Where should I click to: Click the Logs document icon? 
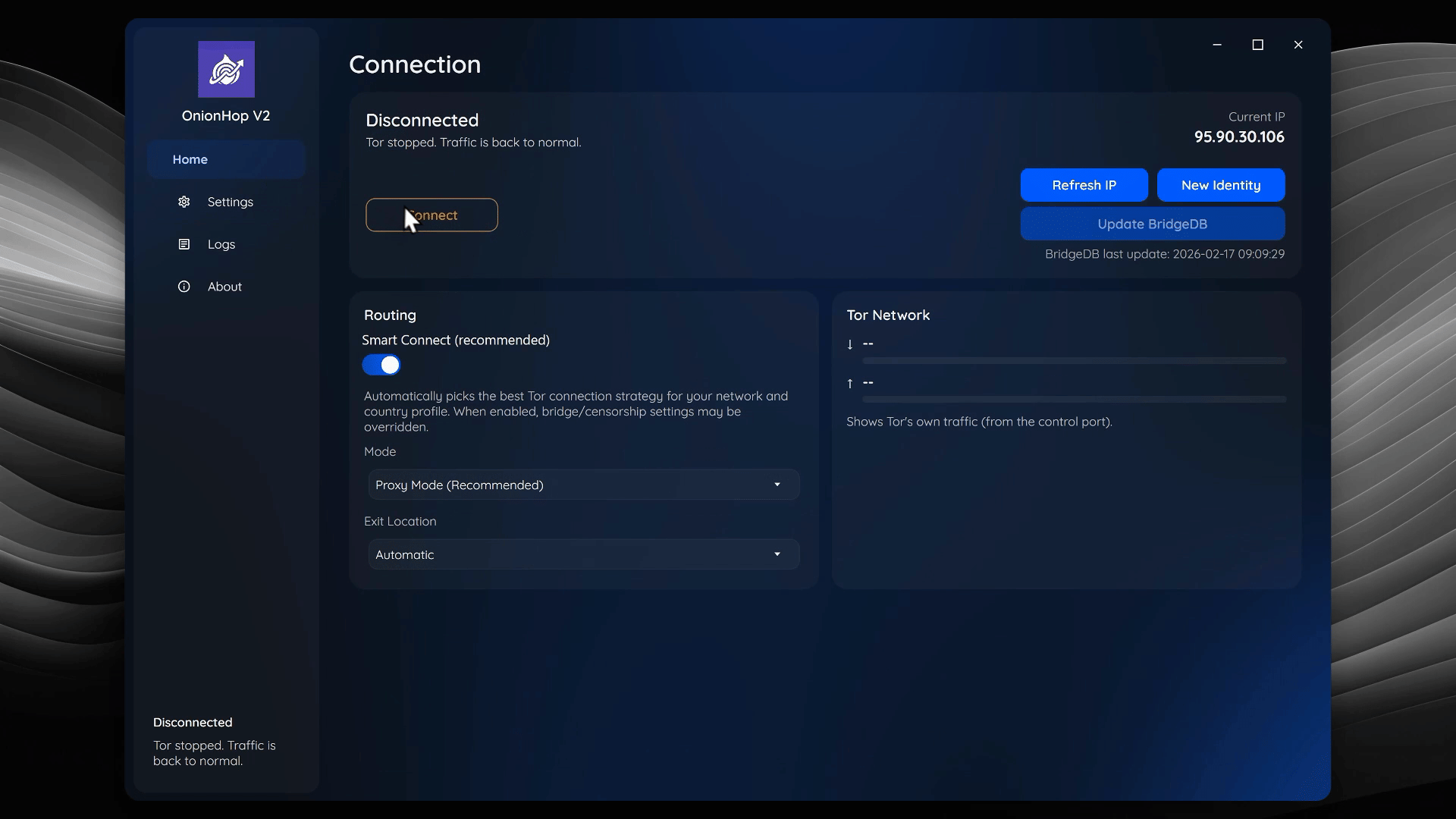point(184,244)
